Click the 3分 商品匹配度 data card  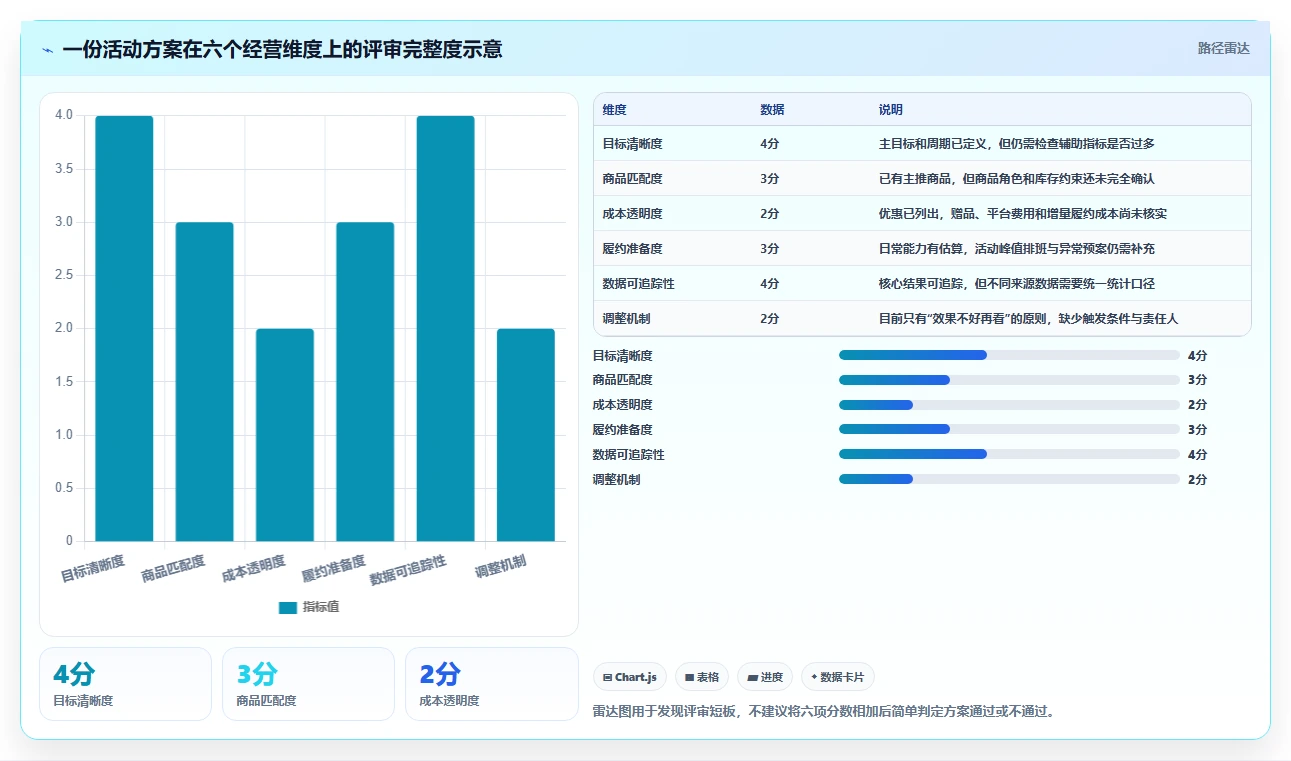point(308,684)
